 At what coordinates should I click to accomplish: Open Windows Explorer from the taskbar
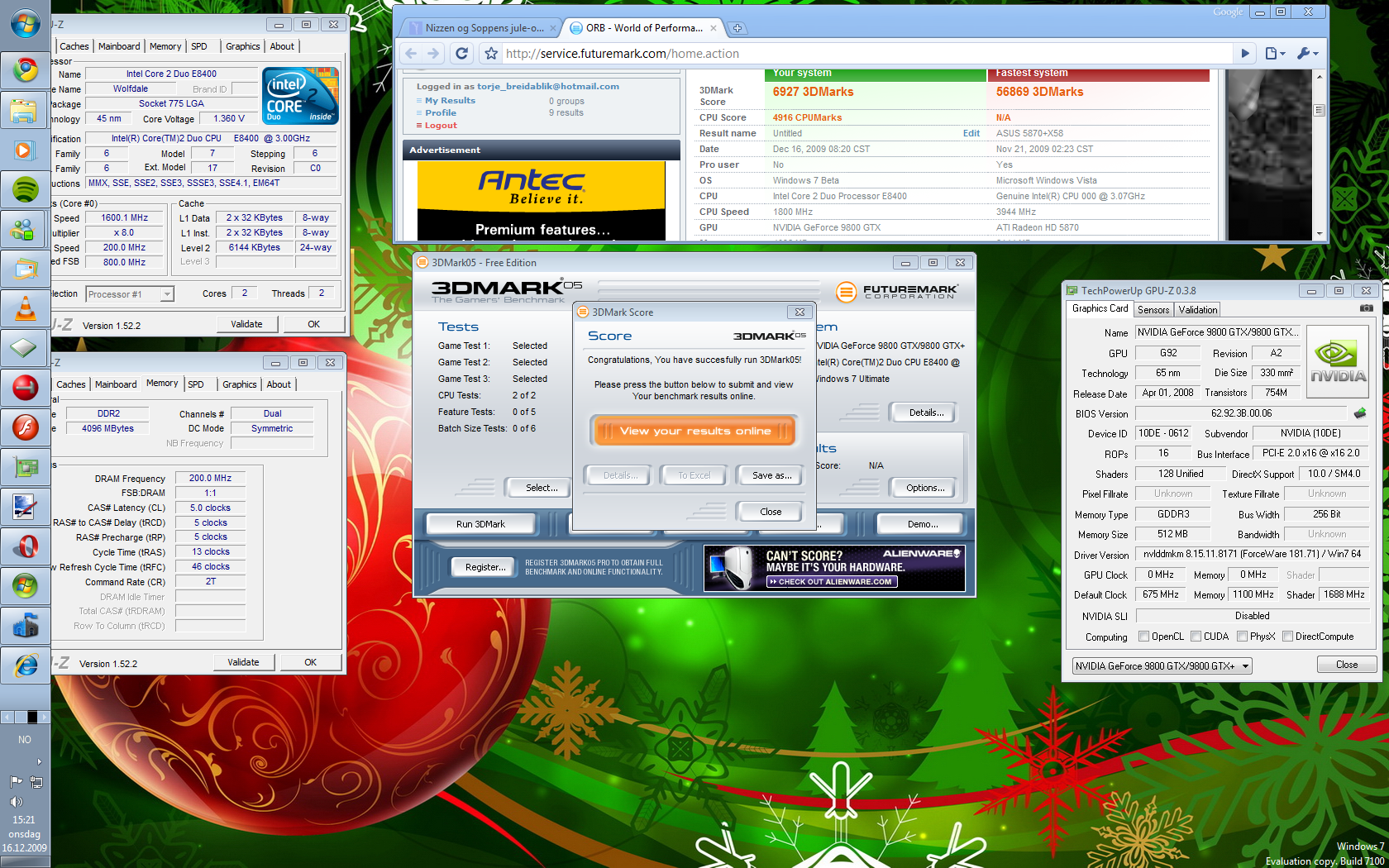click(25, 110)
